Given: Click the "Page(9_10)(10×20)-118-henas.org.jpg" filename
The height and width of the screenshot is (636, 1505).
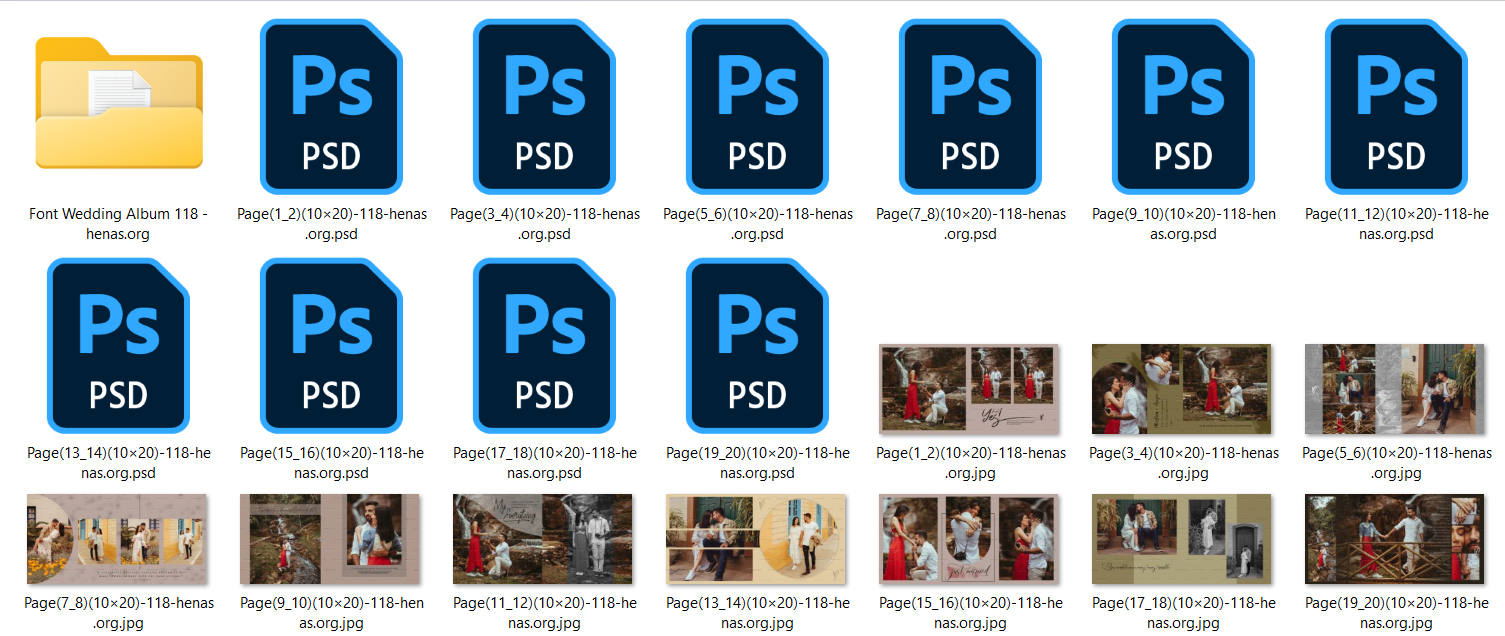Looking at the screenshot, I should 332,613.
